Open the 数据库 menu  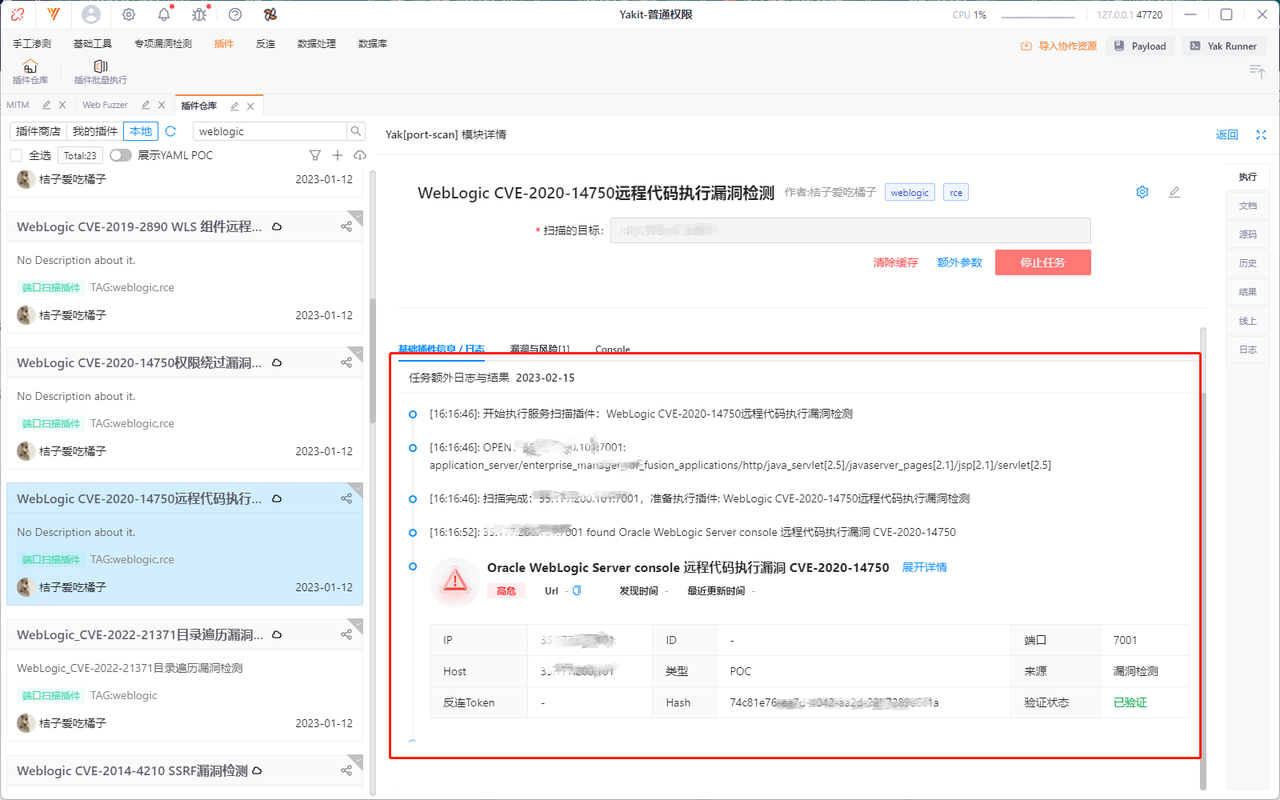coord(372,44)
